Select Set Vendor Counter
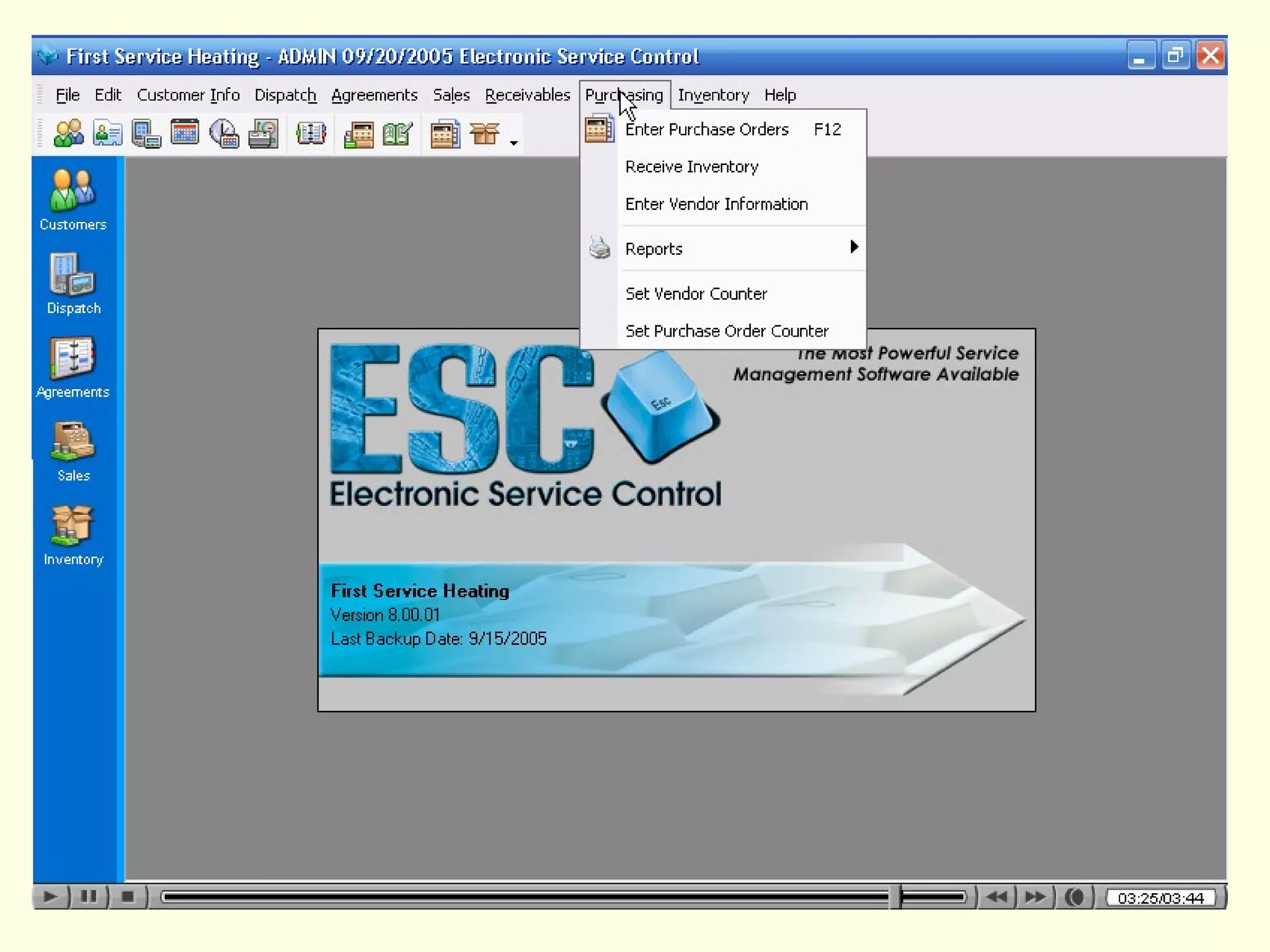The height and width of the screenshot is (952, 1270). (696, 294)
